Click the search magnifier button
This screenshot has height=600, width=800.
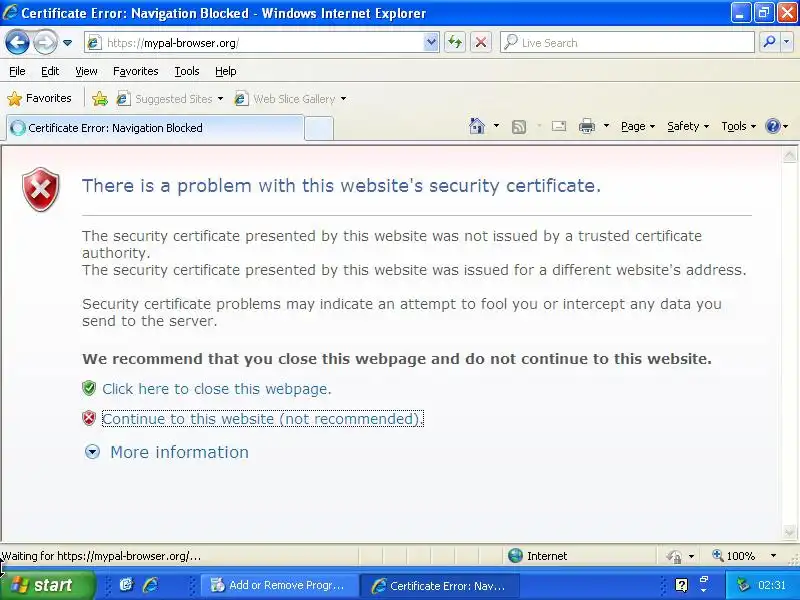pyautogui.click(x=769, y=42)
